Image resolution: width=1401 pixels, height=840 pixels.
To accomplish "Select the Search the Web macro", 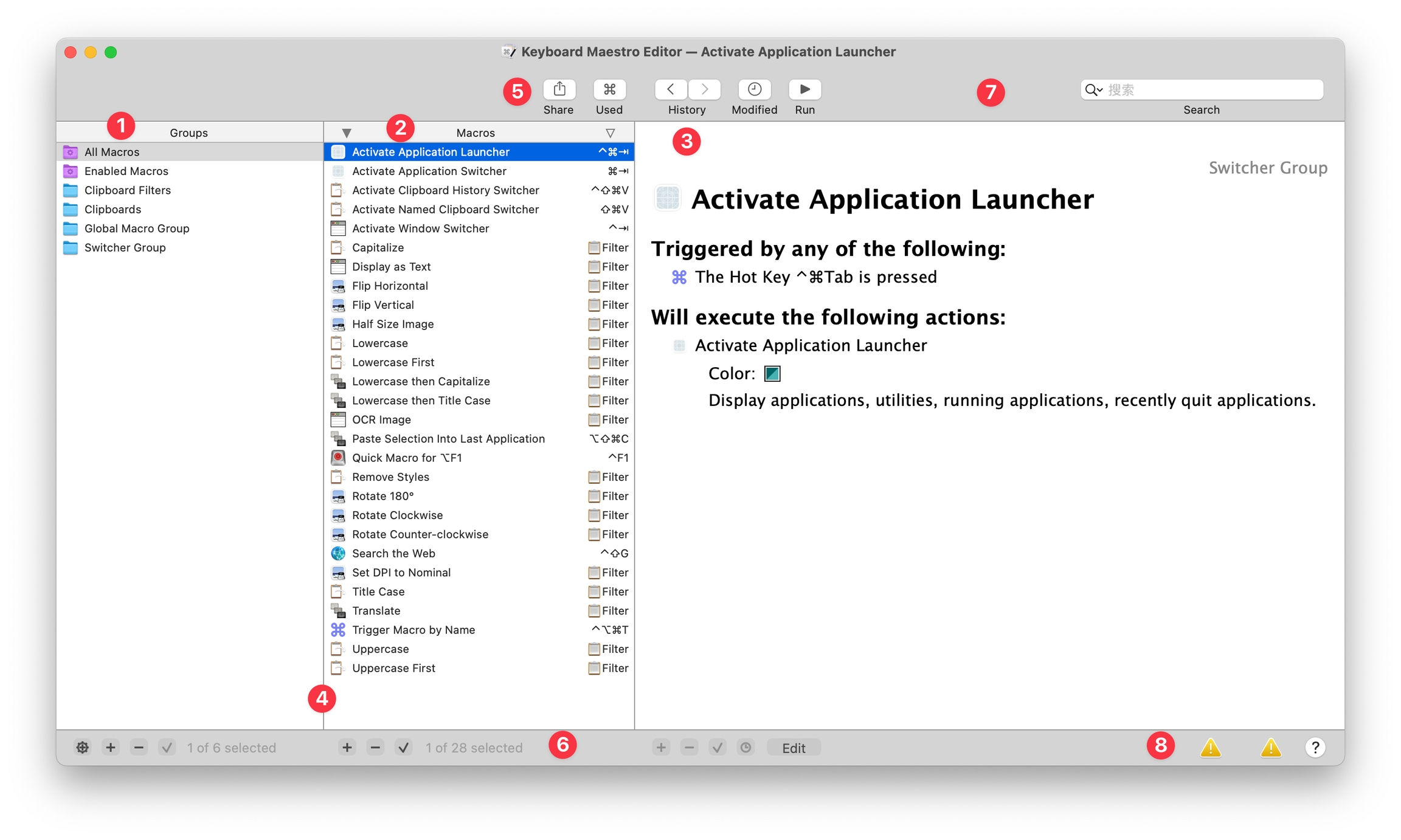I will coord(479,553).
